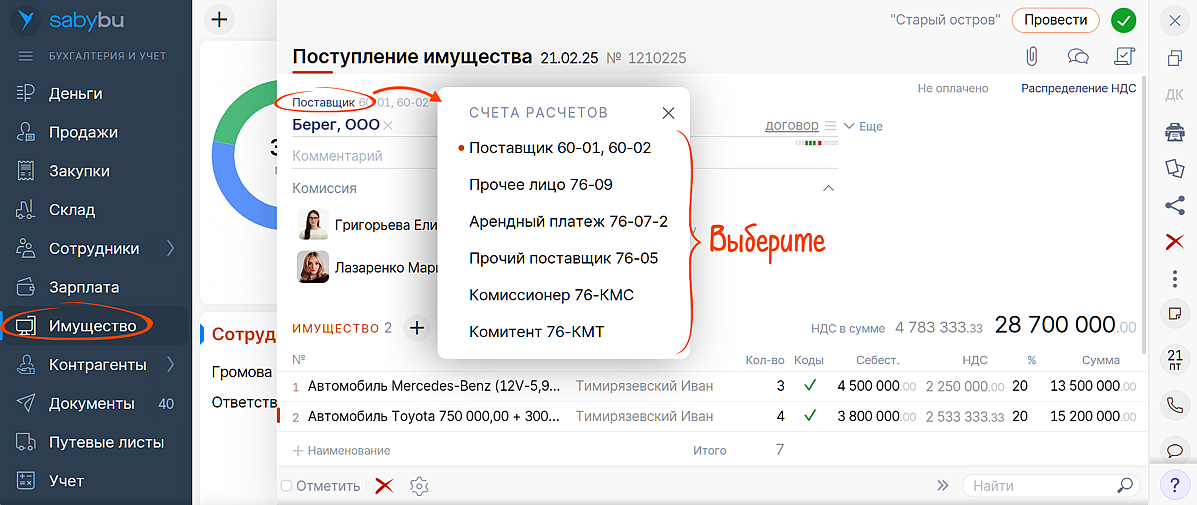Collapse the Комиссия section chevron

pyautogui.click(x=828, y=188)
